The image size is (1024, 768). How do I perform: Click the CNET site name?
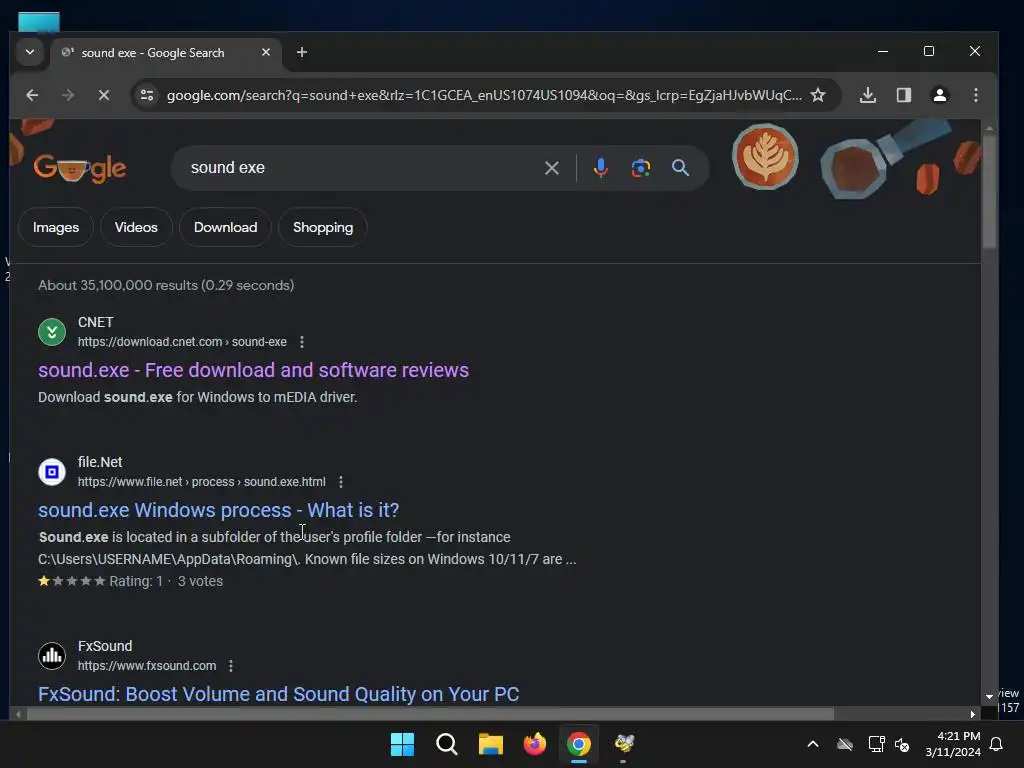coord(95,323)
